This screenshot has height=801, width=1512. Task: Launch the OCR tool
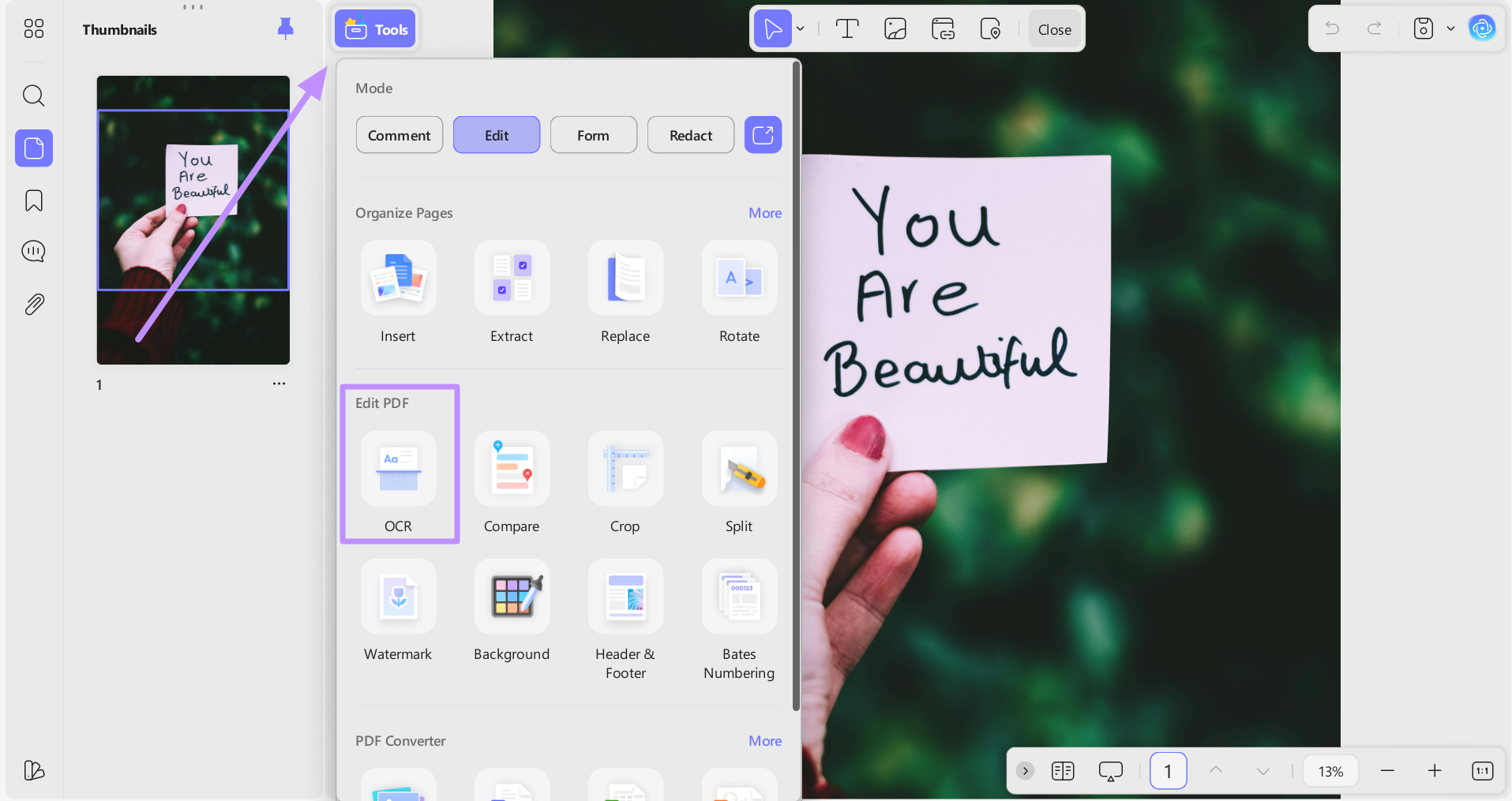tap(398, 483)
